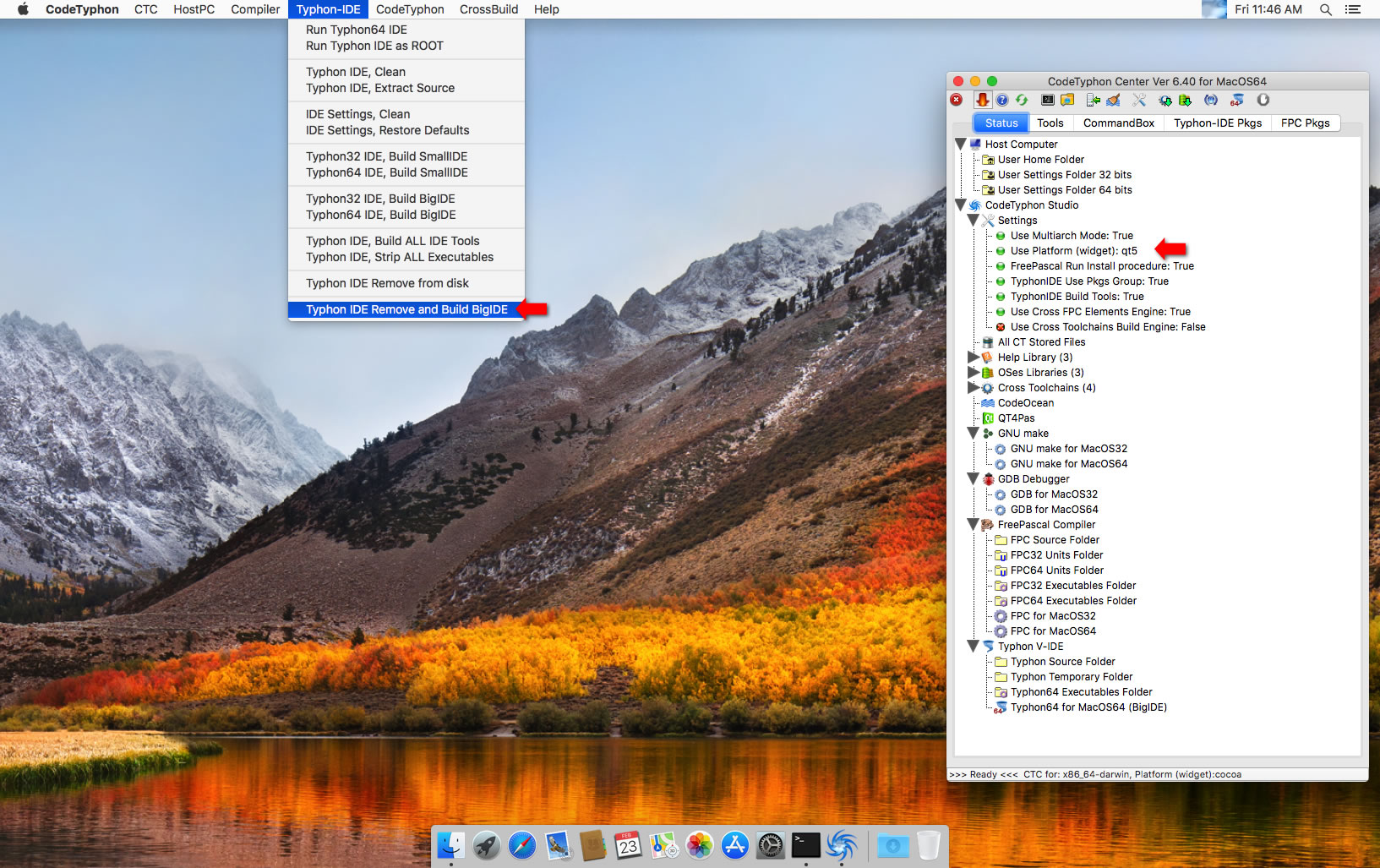
Task: Click the red download arrow toolbar icon
Action: pyautogui.click(x=982, y=100)
